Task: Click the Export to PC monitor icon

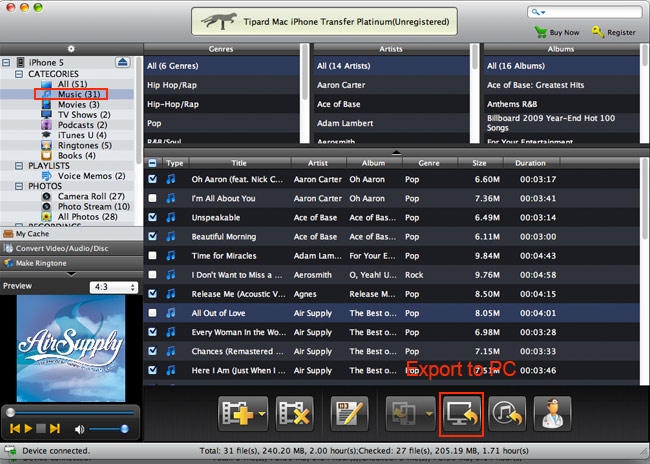Action: [461, 414]
